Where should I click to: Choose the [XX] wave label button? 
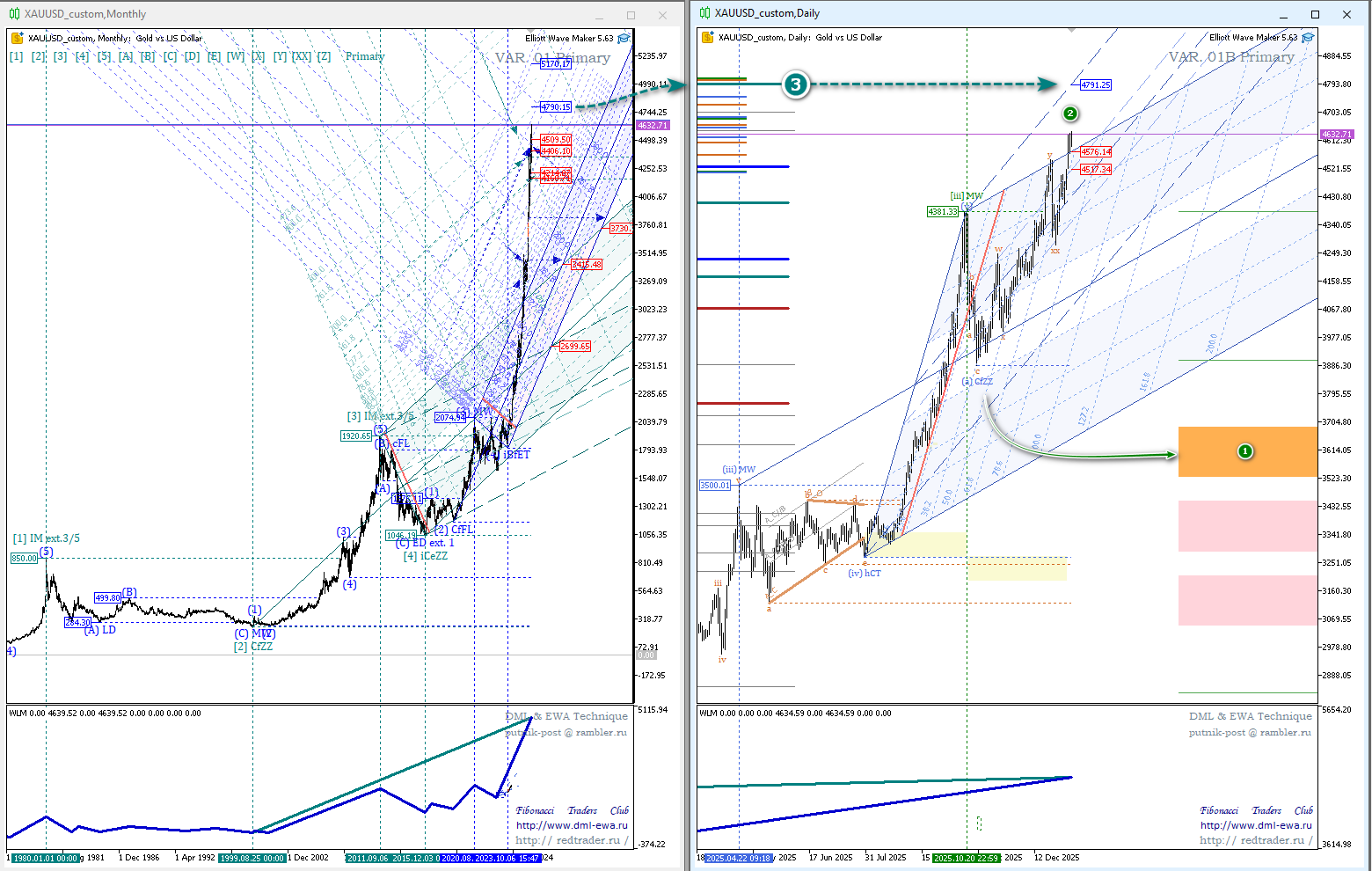coord(302,56)
